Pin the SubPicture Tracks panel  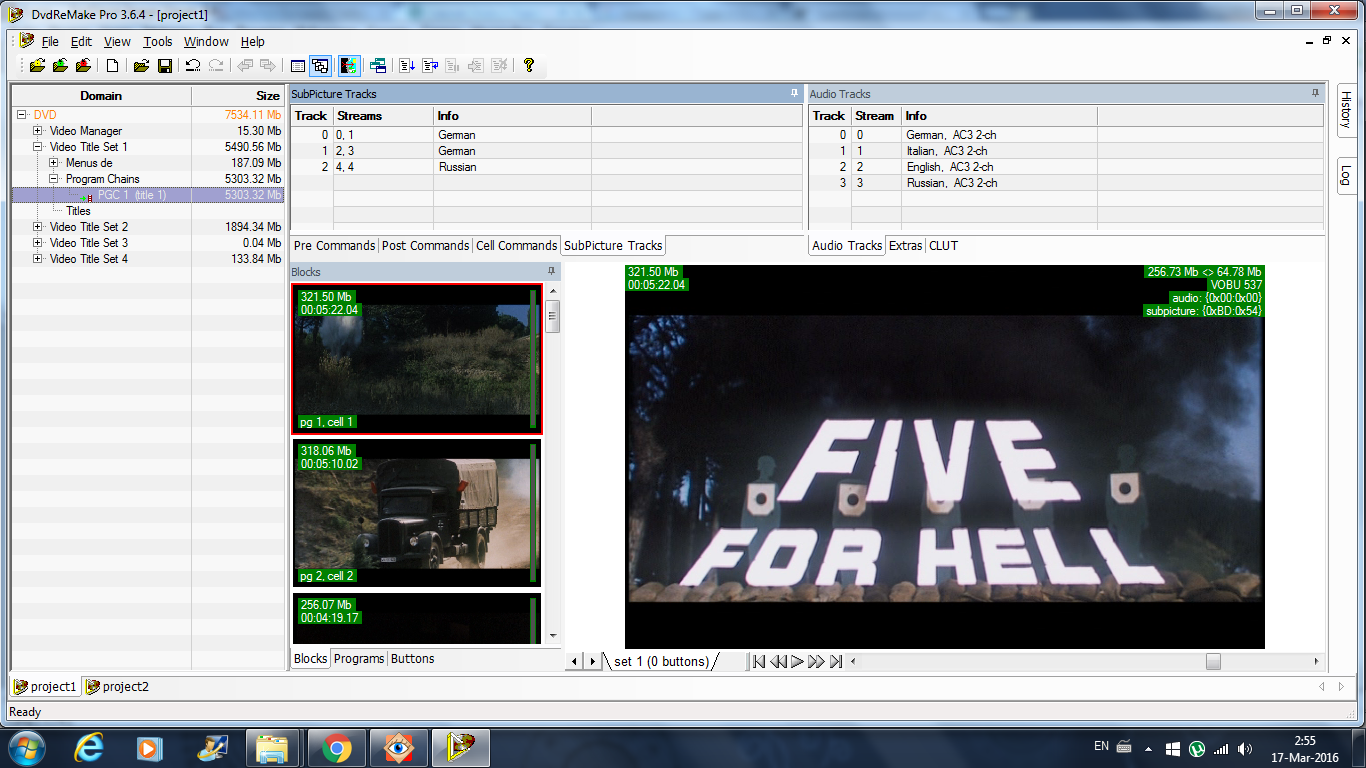click(x=795, y=93)
